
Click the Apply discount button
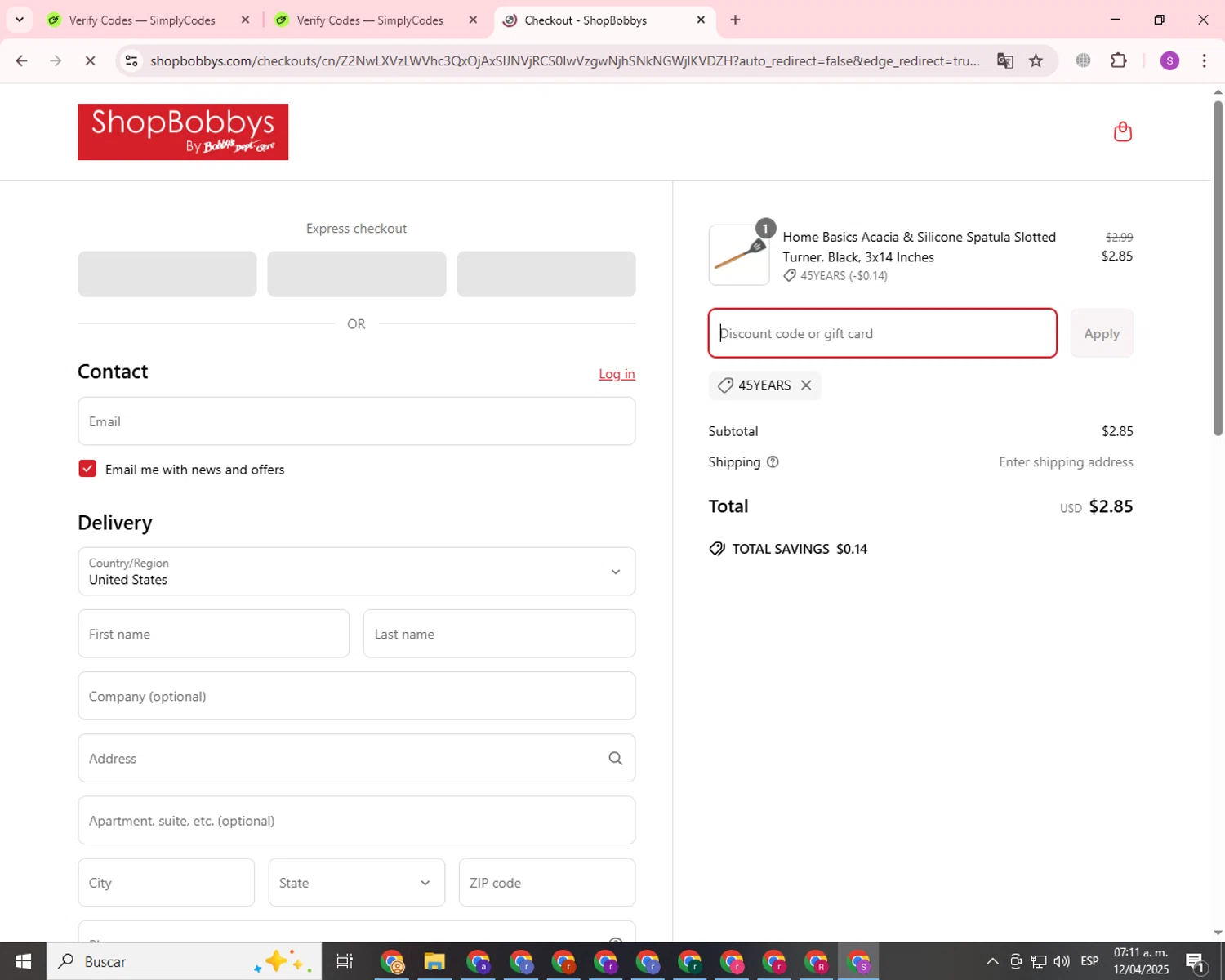(1102, 333)
